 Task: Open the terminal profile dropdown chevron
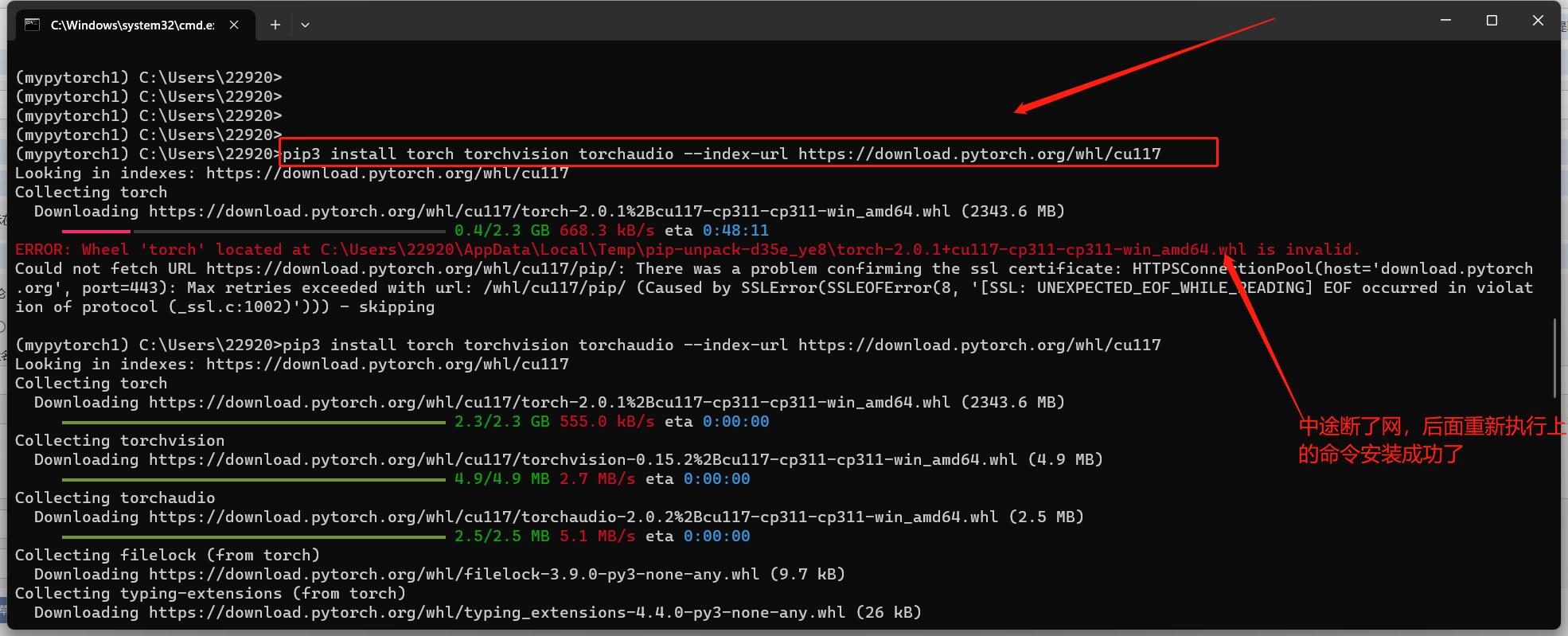click(305, 25)
